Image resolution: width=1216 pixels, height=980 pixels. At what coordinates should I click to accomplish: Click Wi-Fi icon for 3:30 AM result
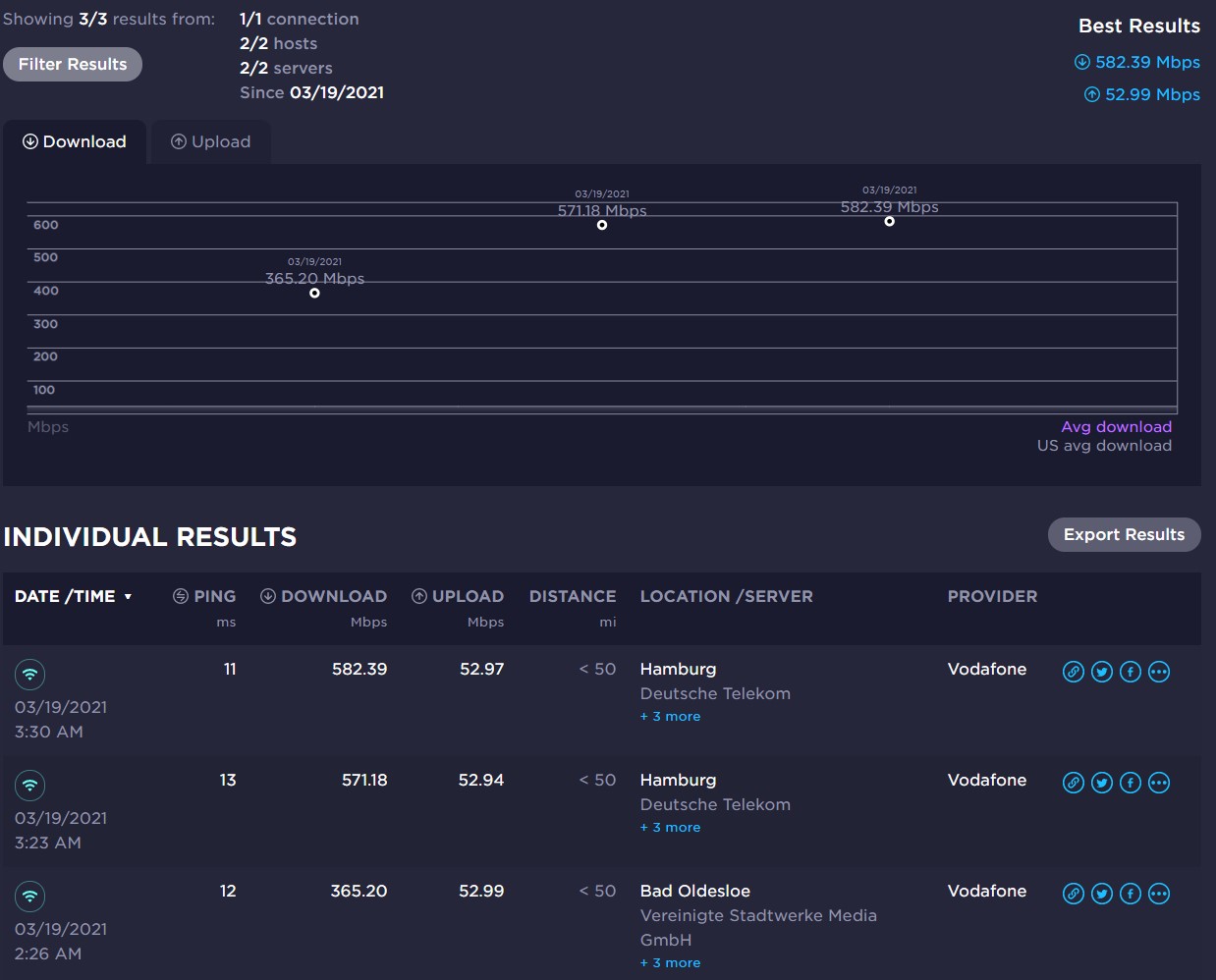[30, 674]
